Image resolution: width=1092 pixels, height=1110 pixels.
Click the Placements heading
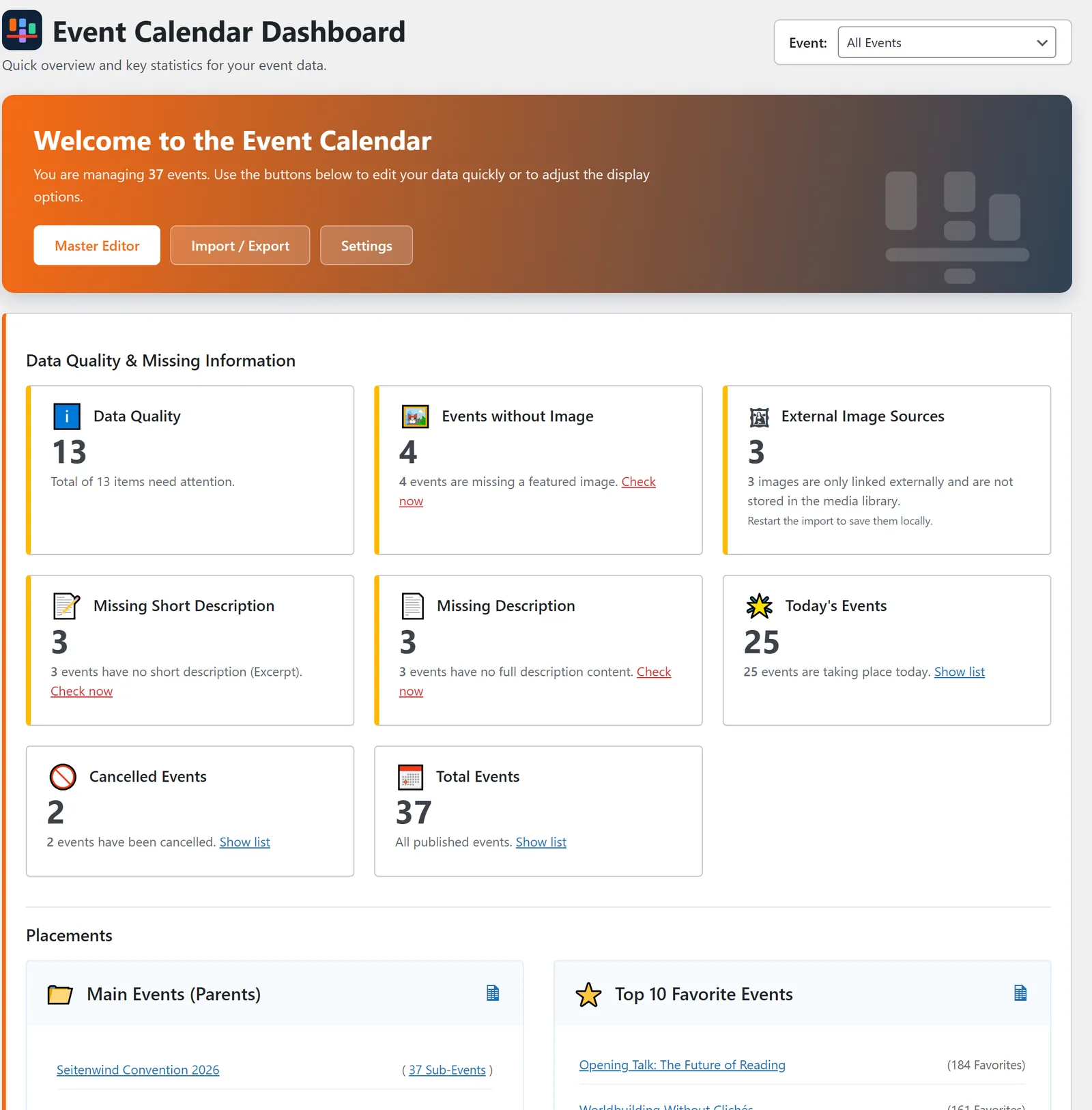(69, 935)
